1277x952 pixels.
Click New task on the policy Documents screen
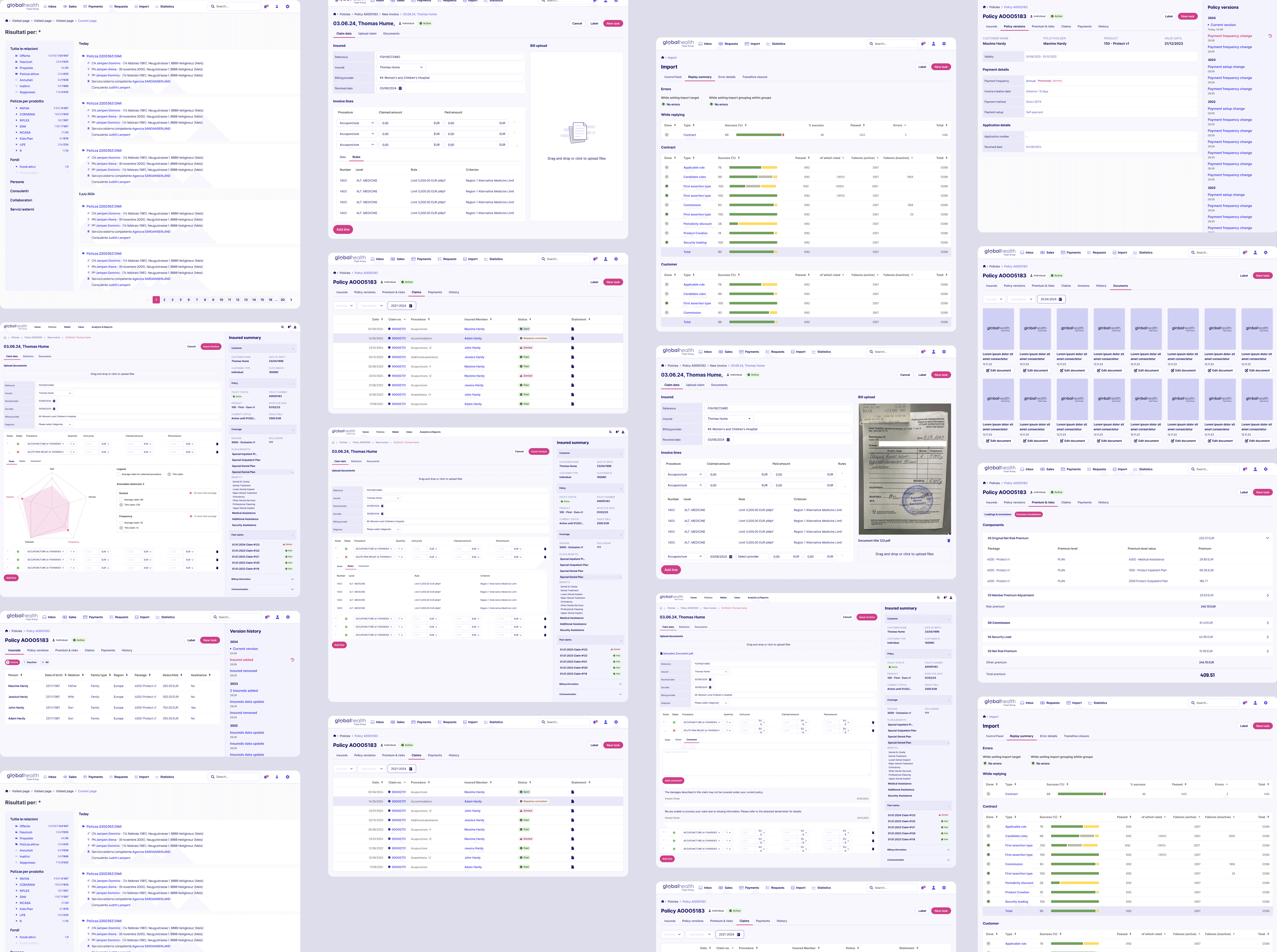pos(1263,275)
